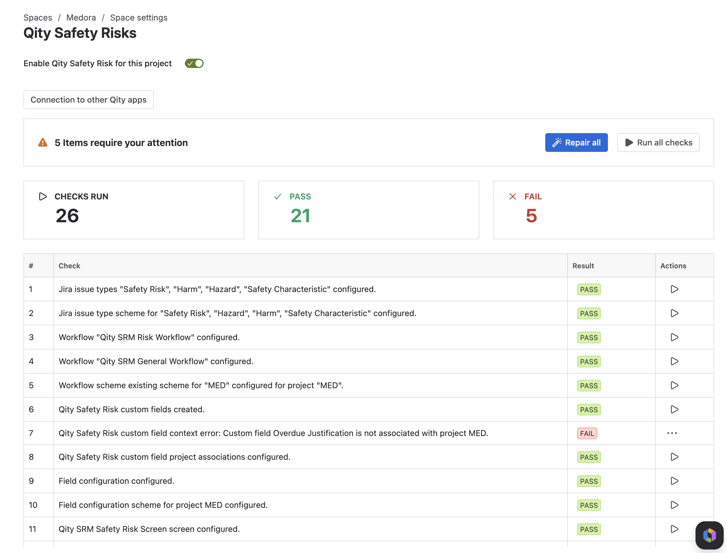Click 'Field configuration configured.' text
Screen dimensions: 726x553
[116, 481]
